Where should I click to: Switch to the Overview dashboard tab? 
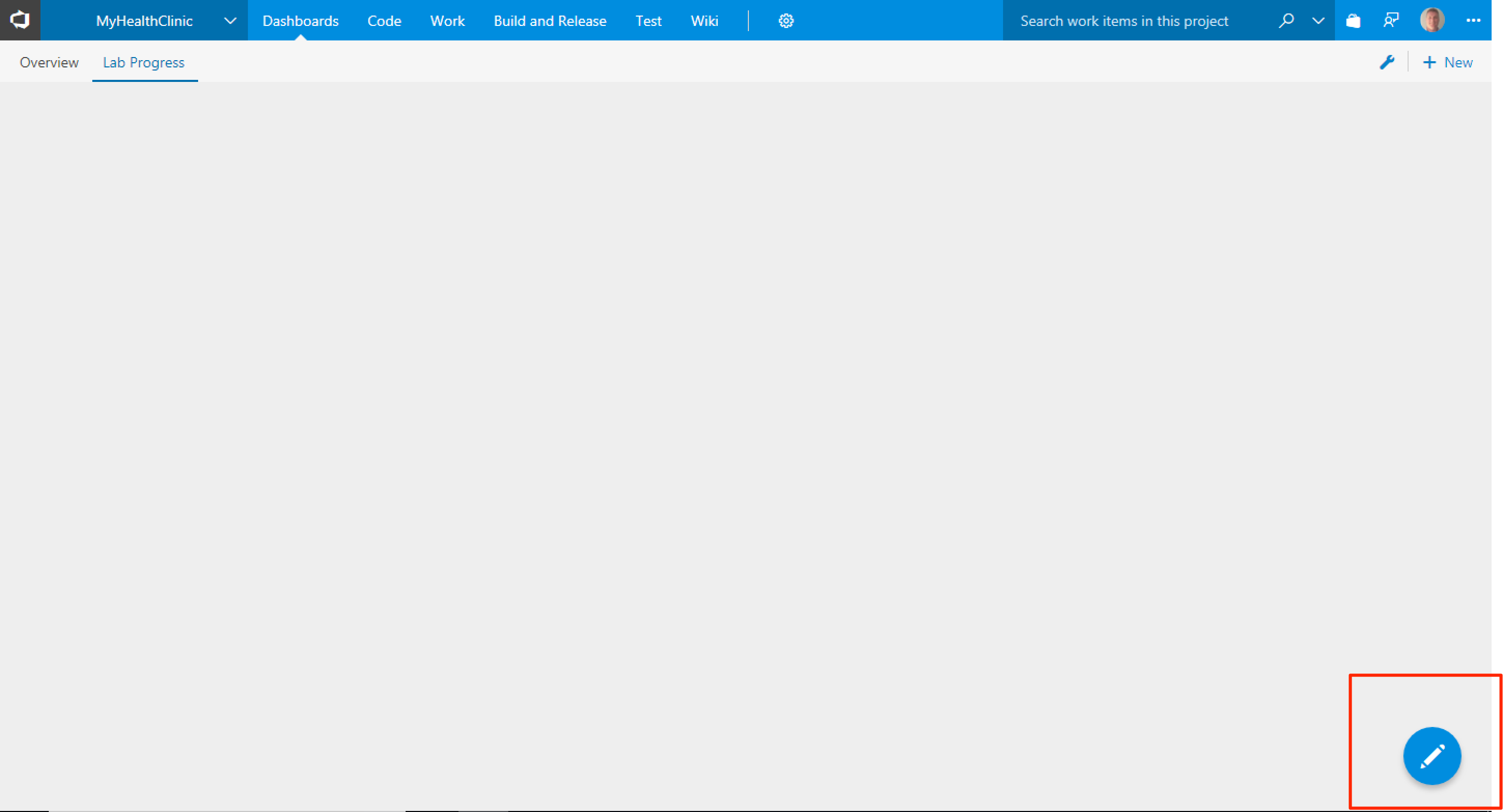tap(49, 62)
